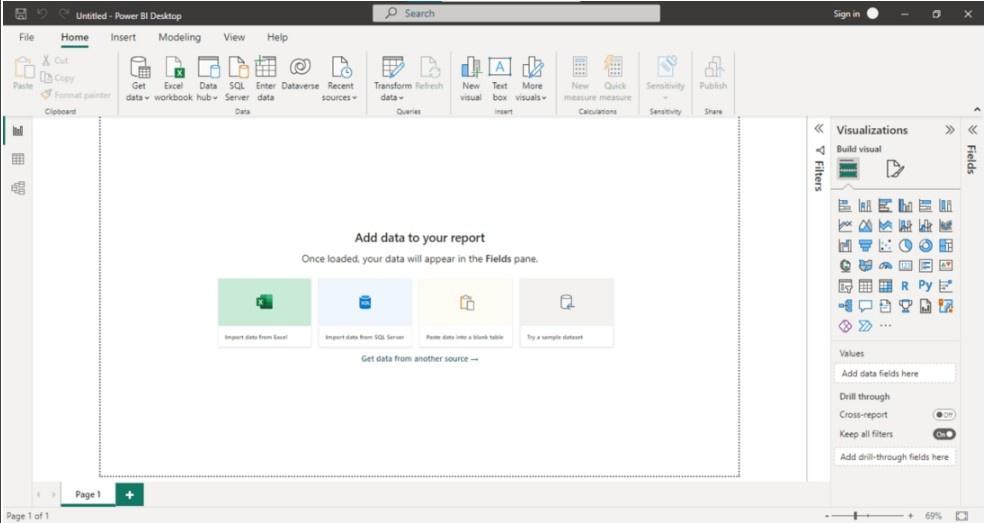Viewport: 985px width, 523px height.
Task: Add the trophy Metrics visual
Action: (905, 306)
